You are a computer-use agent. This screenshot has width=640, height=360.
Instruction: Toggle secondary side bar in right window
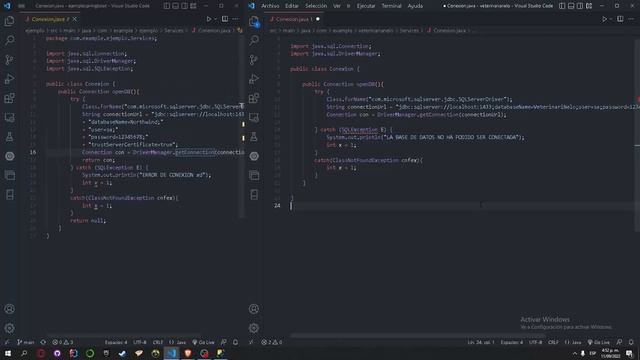click(x=580, y=6)
